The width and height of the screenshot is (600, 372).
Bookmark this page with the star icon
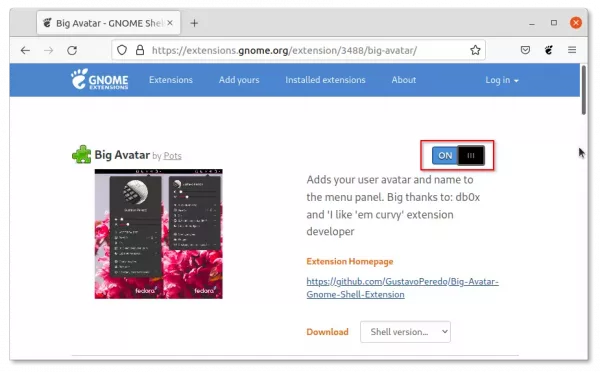pyautogui.click(x=475, y=50)
